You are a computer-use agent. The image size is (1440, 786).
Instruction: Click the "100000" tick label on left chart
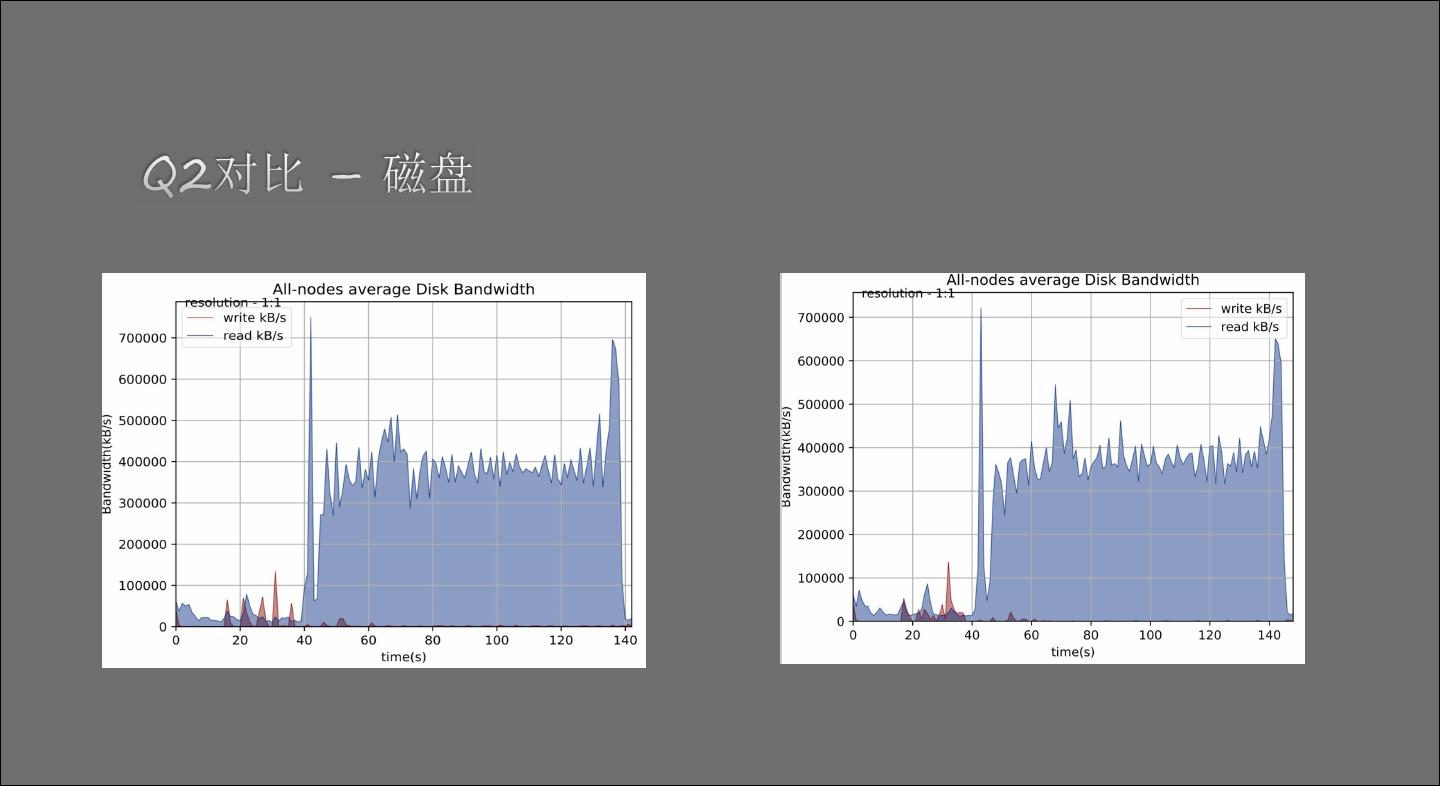pos(142,586)
